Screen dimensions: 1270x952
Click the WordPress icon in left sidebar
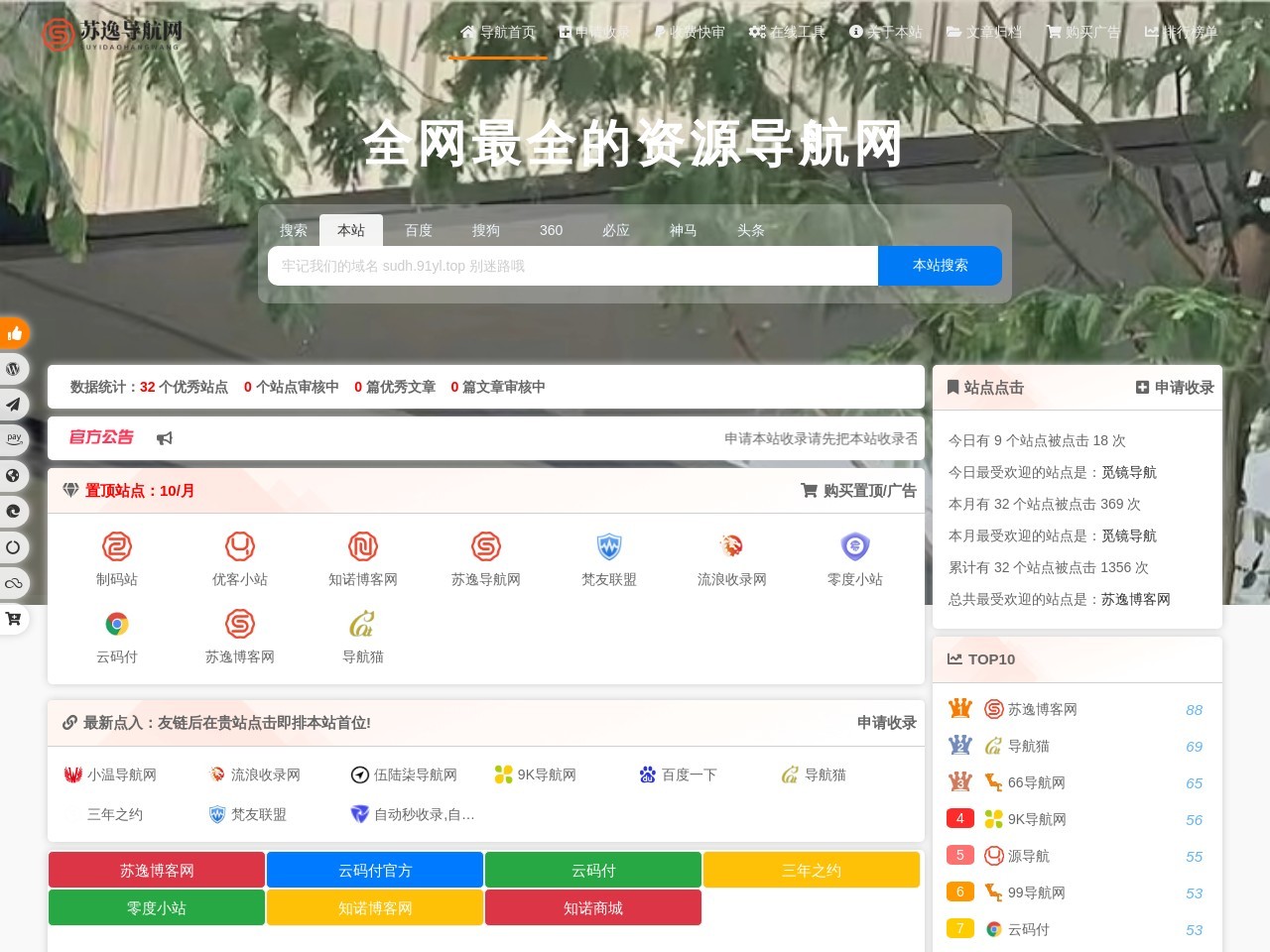[13, 369]
